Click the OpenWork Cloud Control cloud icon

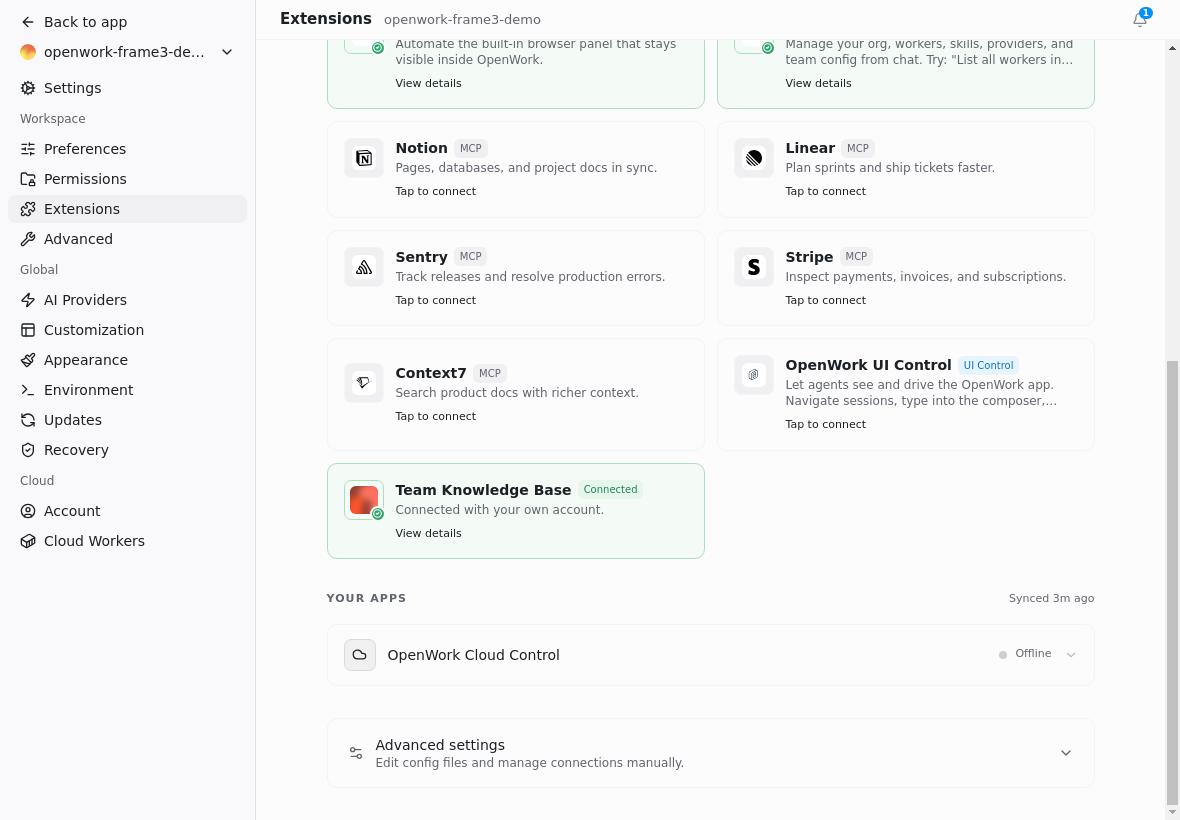coord(360,654)
